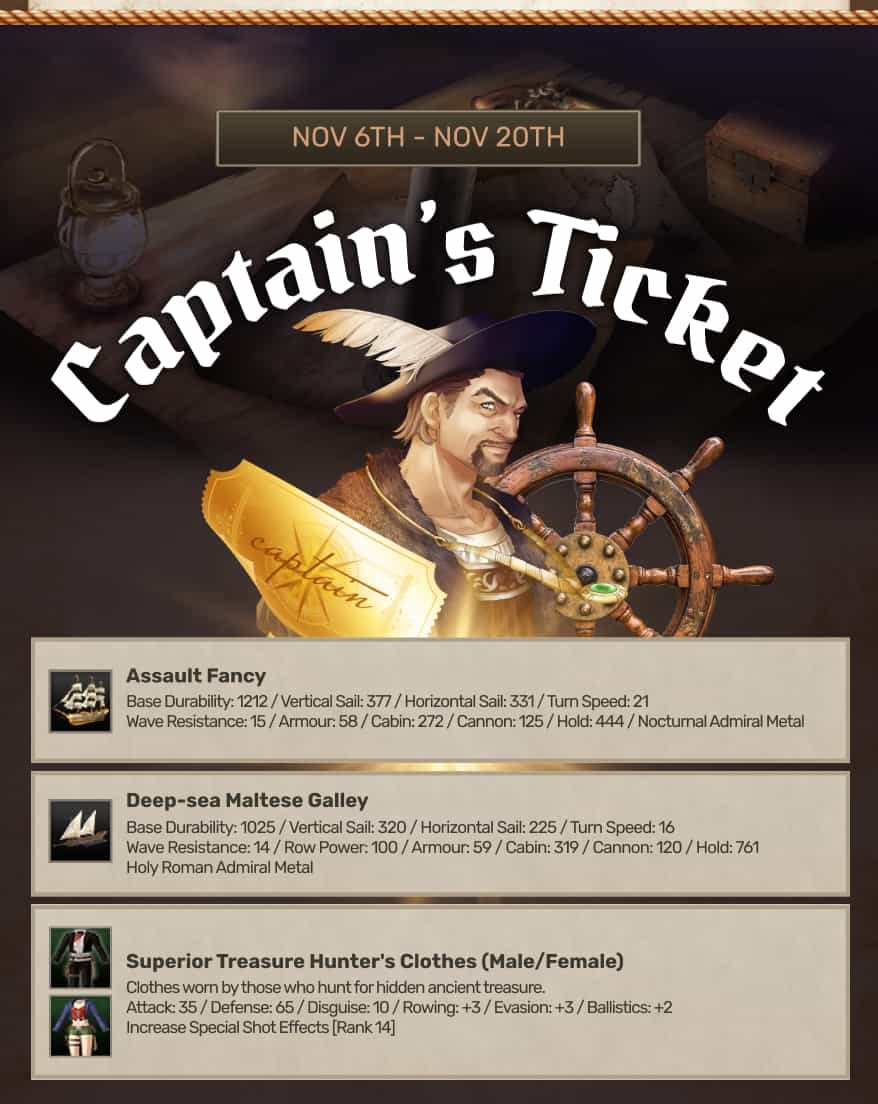This screenshot has height=1104, width=878.
Task: Select the male Treasure Hunter's Clothes icon
Action: tap(80, 958)
